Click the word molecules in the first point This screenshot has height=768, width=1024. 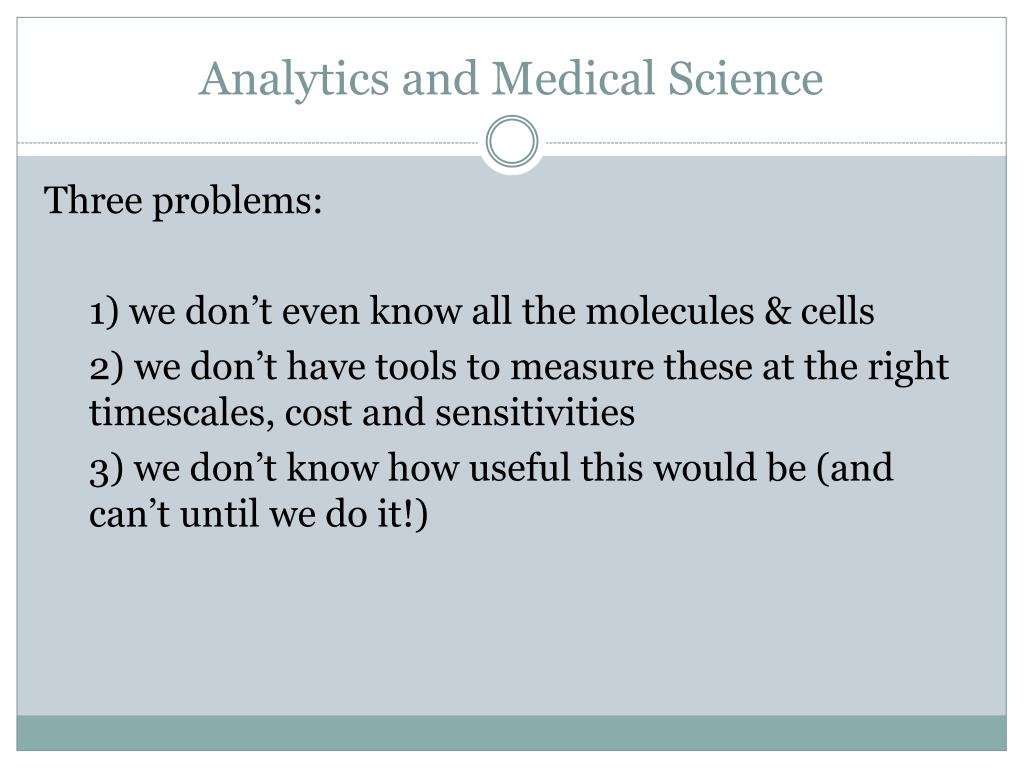(x=670, y=311)
